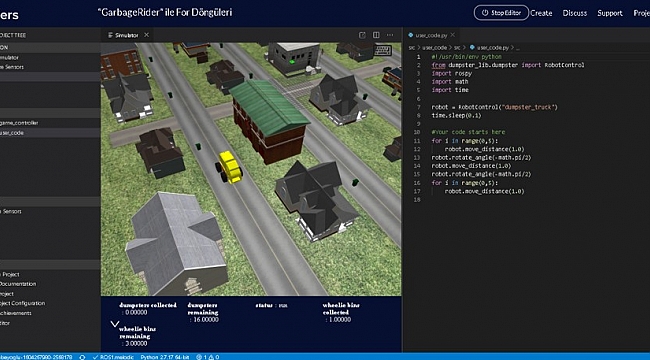Place cursor on the shebang line 1

466,57
